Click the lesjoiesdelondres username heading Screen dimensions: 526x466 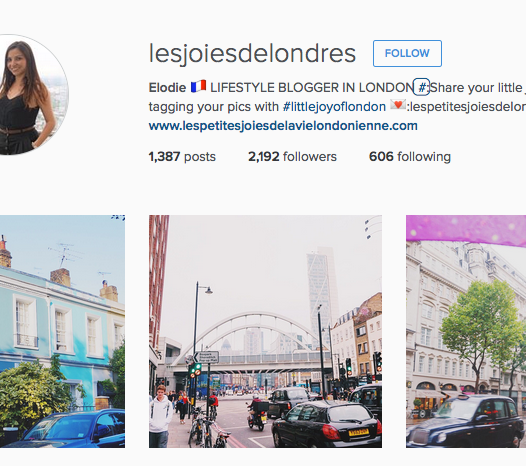tap(252, 53)
